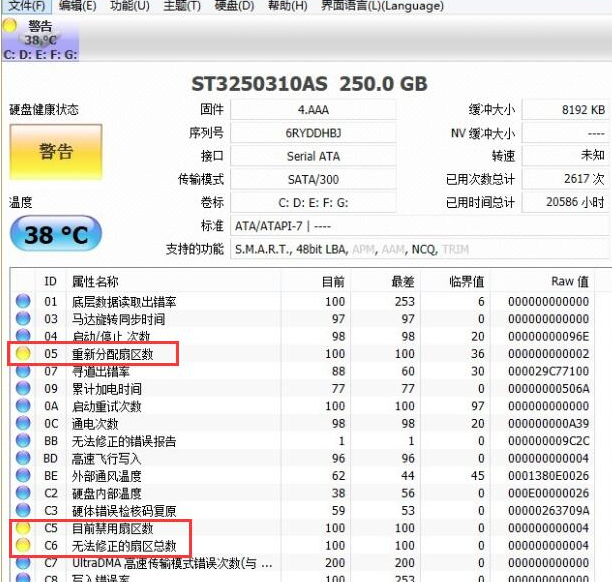Click the disk title ST3250310AS 250.0 GB

tap(309, 84)
